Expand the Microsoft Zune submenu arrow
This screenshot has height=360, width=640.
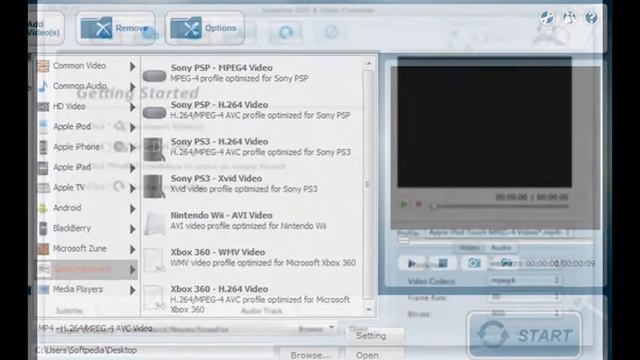click(x=132, y=249)
